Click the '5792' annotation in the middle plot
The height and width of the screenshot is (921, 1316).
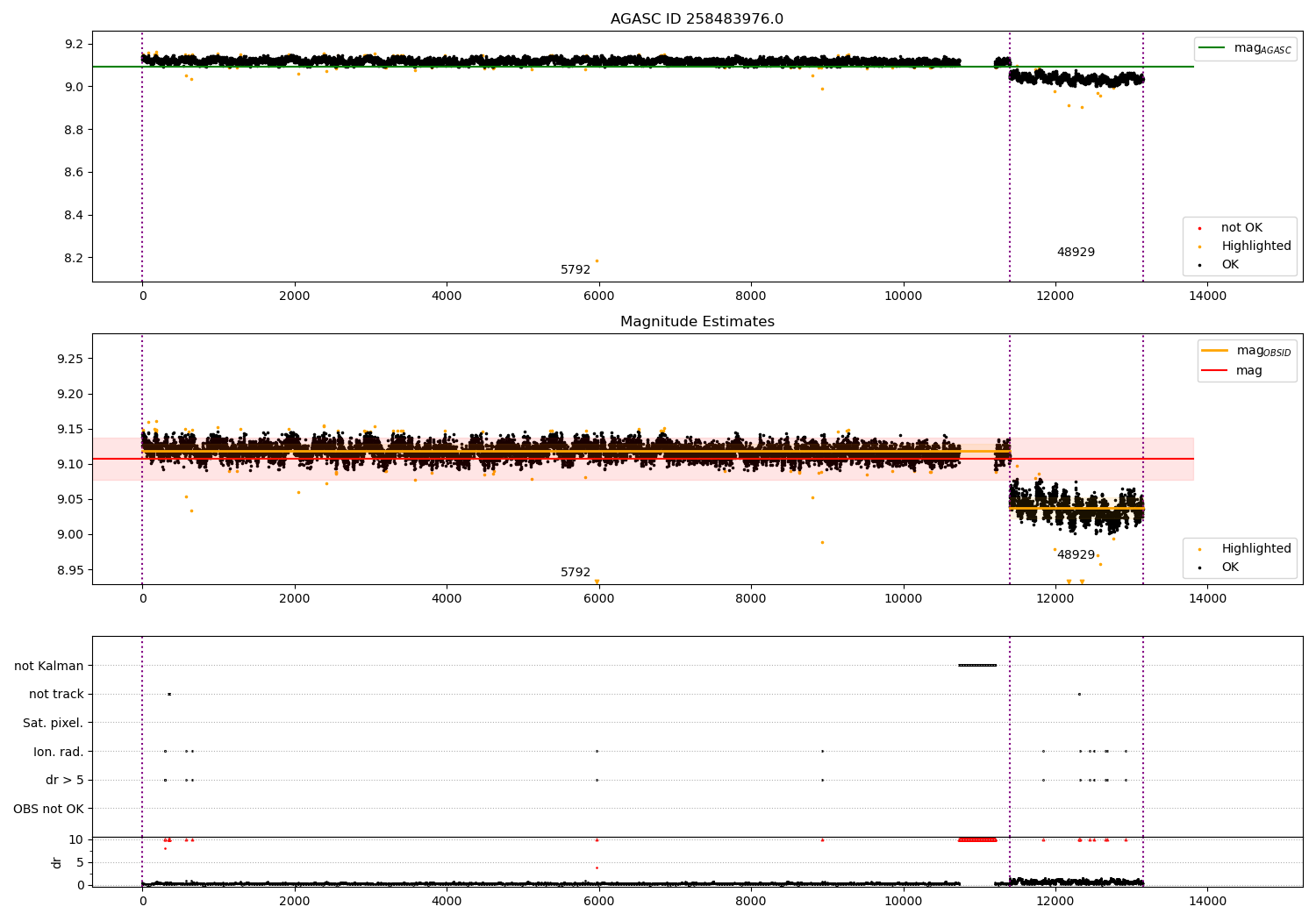[576, 573]
